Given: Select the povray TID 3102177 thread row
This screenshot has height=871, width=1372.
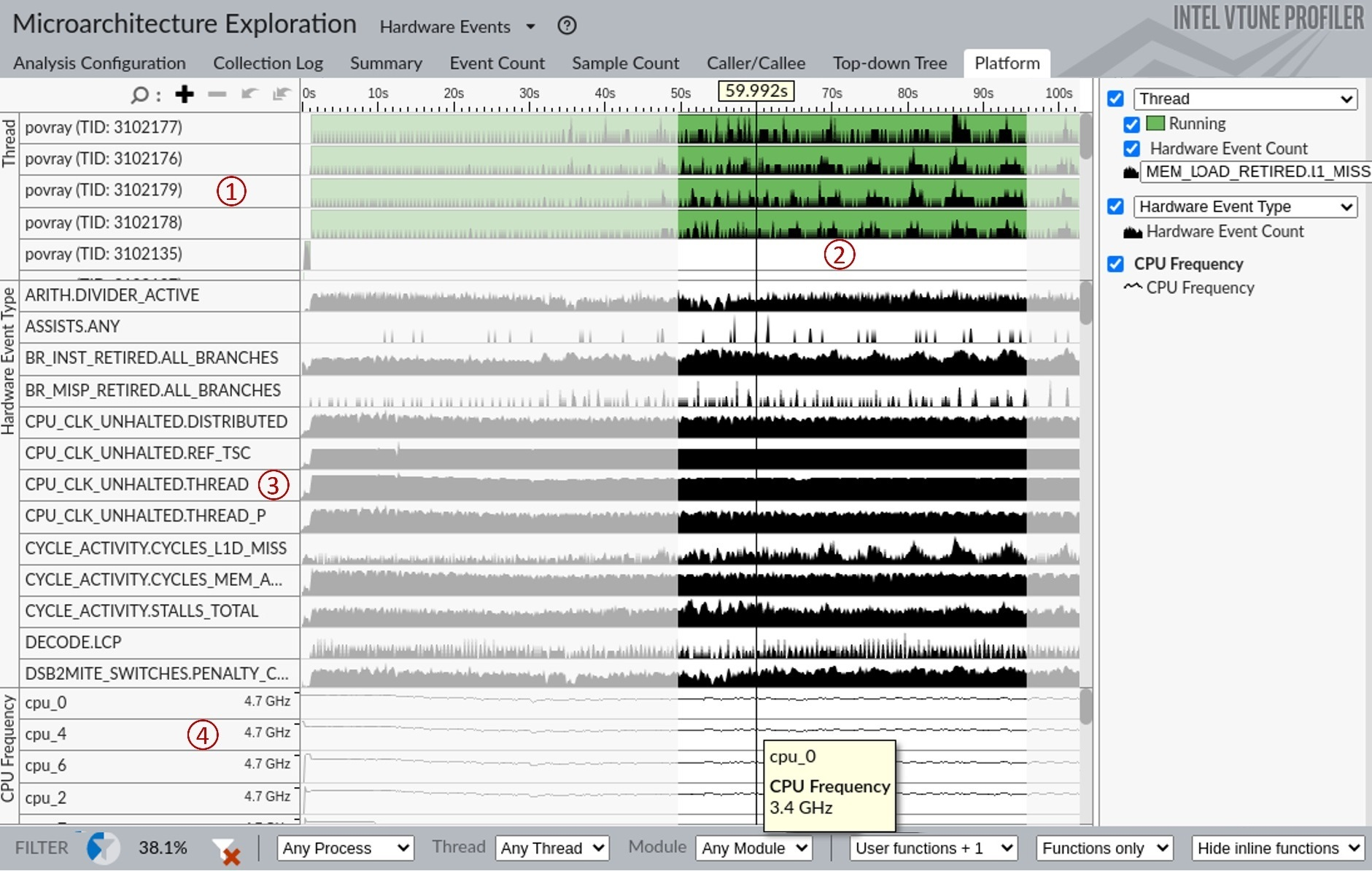Looking at the screenshot, I should [x=159, y=128].
